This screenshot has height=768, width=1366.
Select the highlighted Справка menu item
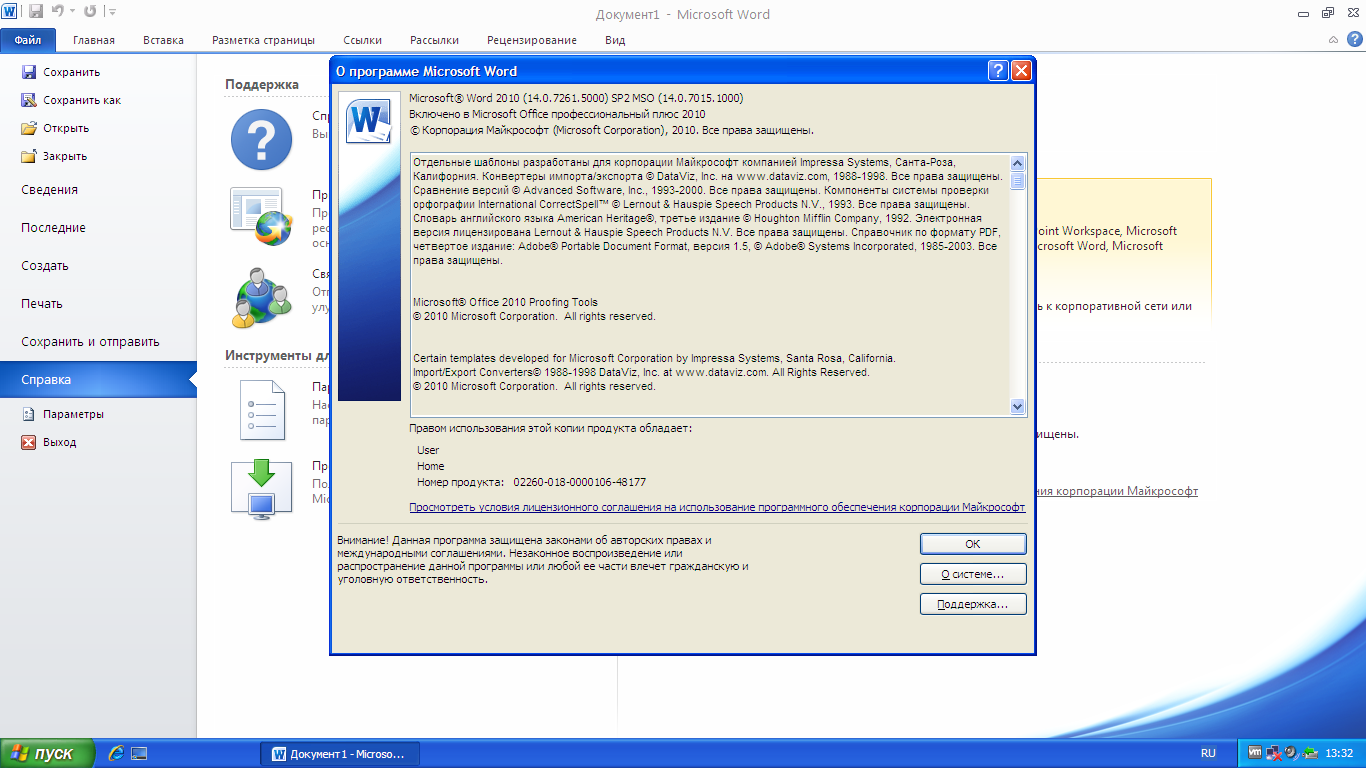(98, 380)
